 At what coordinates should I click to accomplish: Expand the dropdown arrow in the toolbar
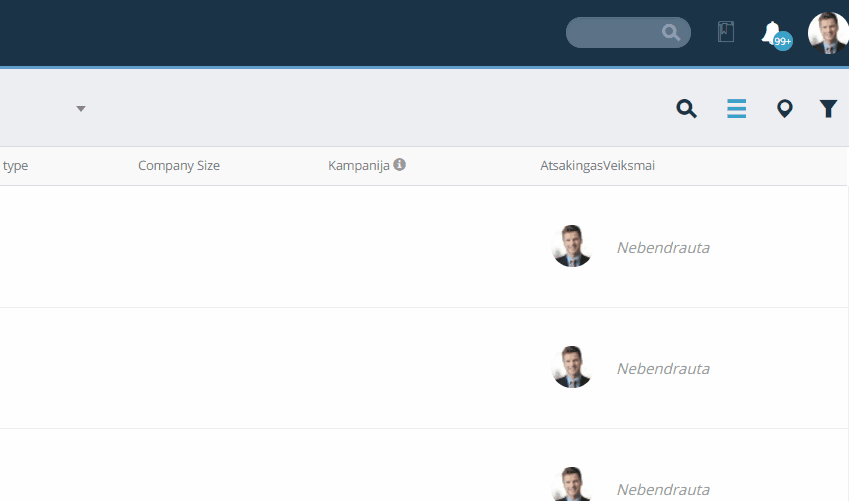pyautogui.click(x=81, y=109)
